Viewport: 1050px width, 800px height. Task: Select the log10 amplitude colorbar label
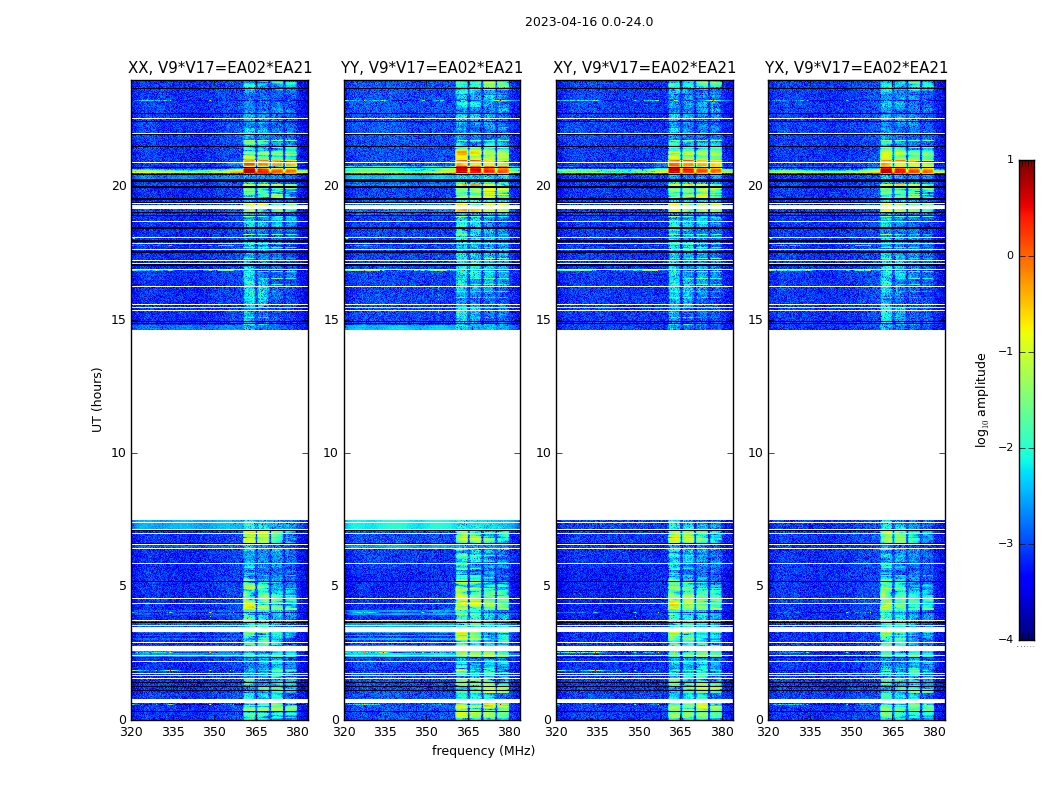pos(982,399)
